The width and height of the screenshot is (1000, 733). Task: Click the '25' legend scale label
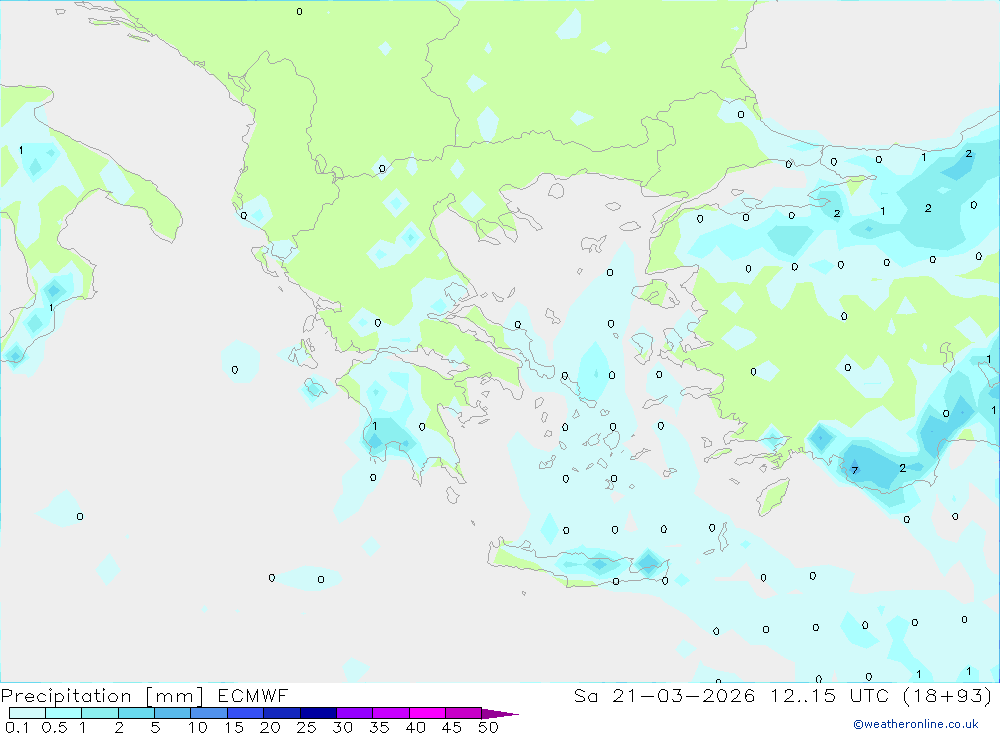point(307,727)
